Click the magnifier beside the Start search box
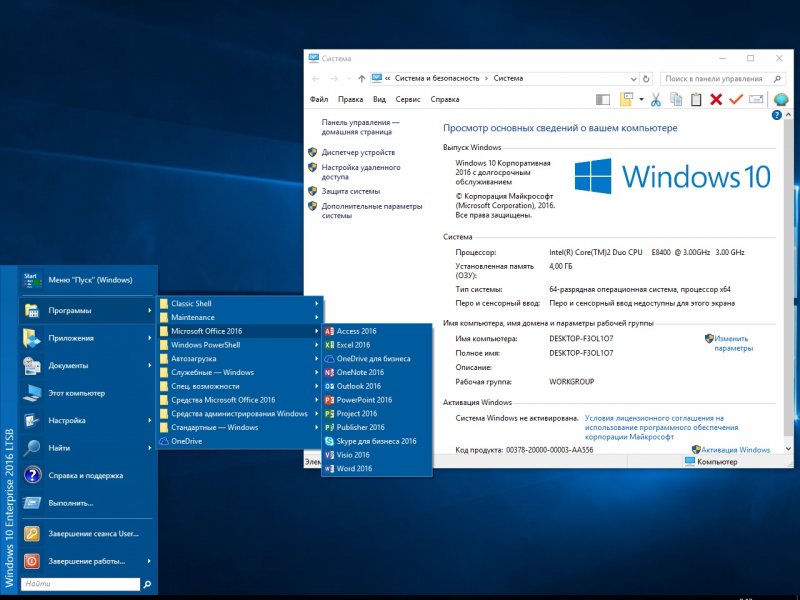Viewport: 800px width, 600px height. coord(147,584)
